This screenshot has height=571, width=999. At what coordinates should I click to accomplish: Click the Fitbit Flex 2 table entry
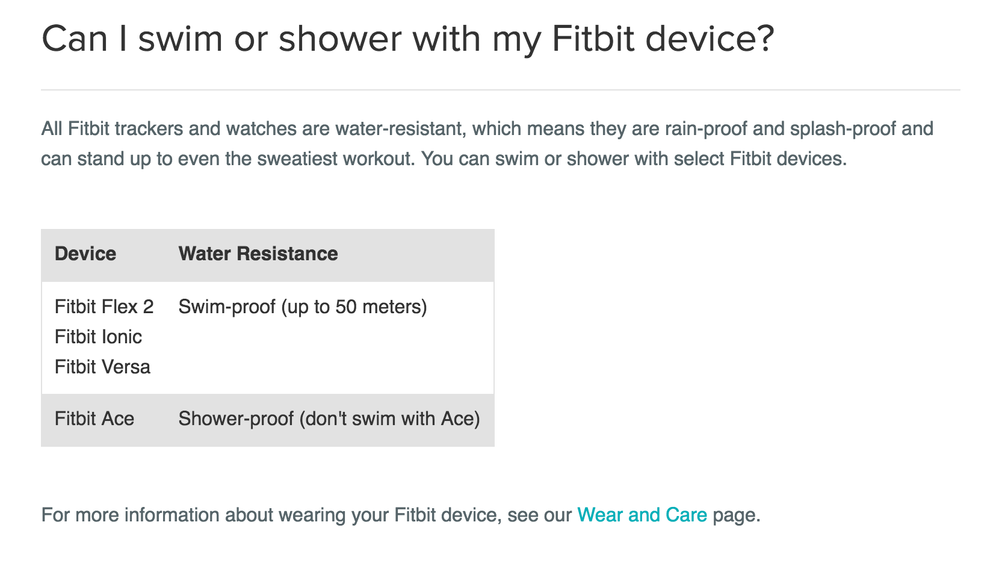tap(104, 307)
